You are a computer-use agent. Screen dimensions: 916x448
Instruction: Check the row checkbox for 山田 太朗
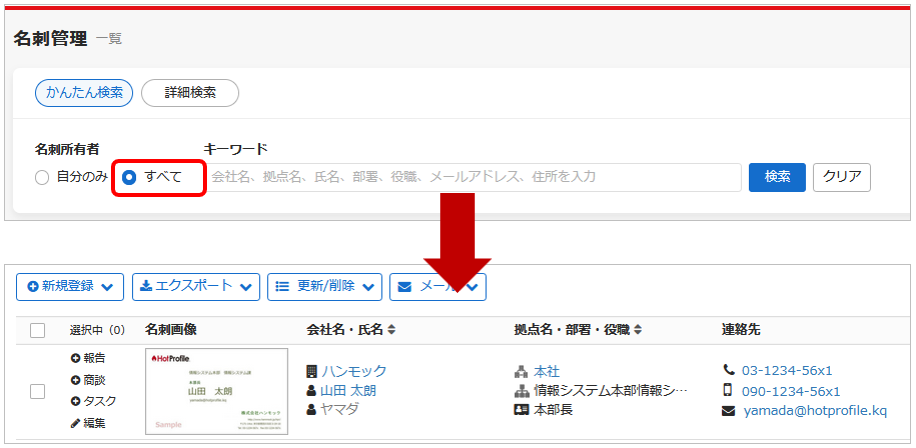pyautogui.click(x=38, y=391)
